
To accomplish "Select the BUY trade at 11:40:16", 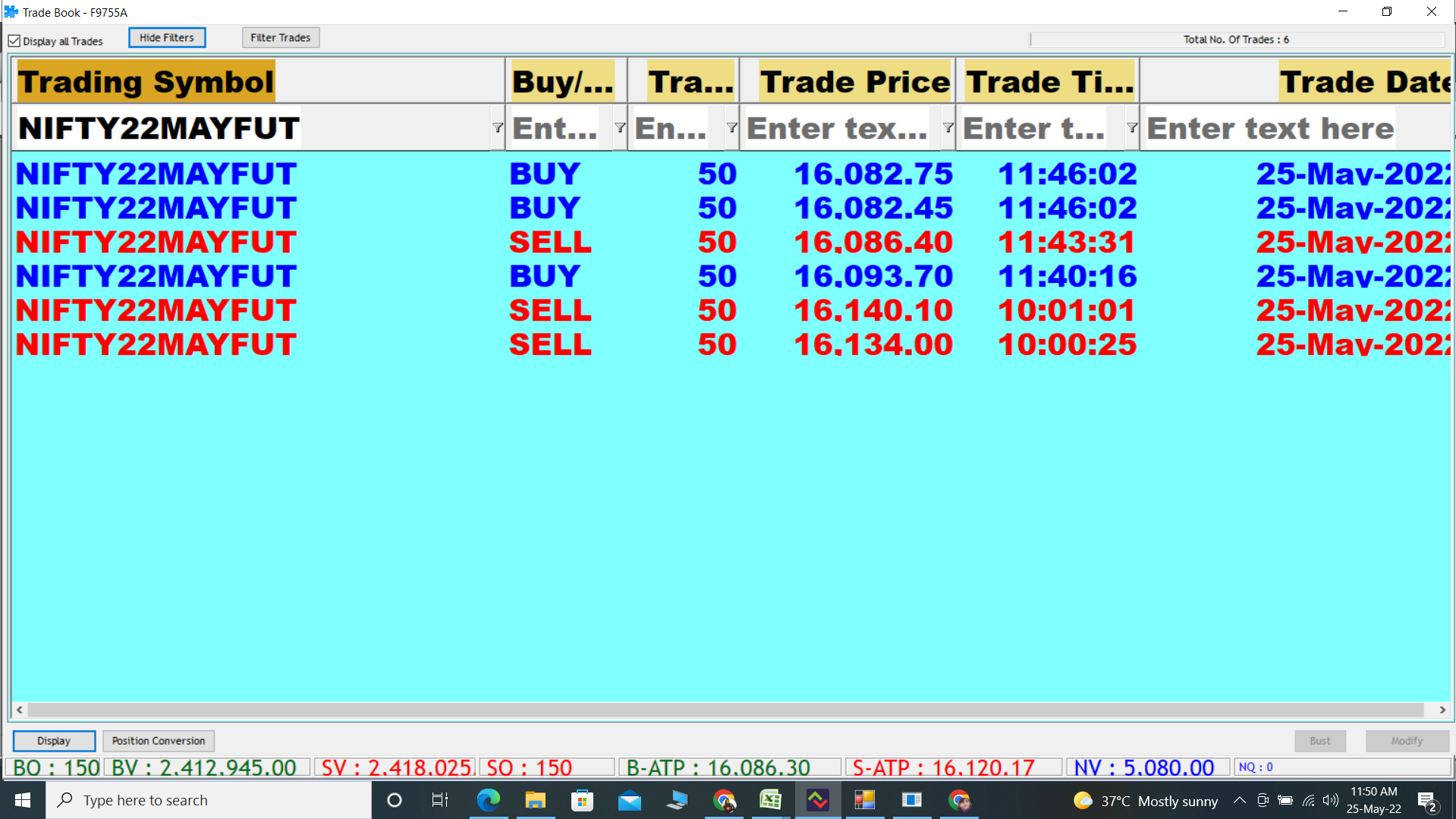I will [x=731, y=277].
